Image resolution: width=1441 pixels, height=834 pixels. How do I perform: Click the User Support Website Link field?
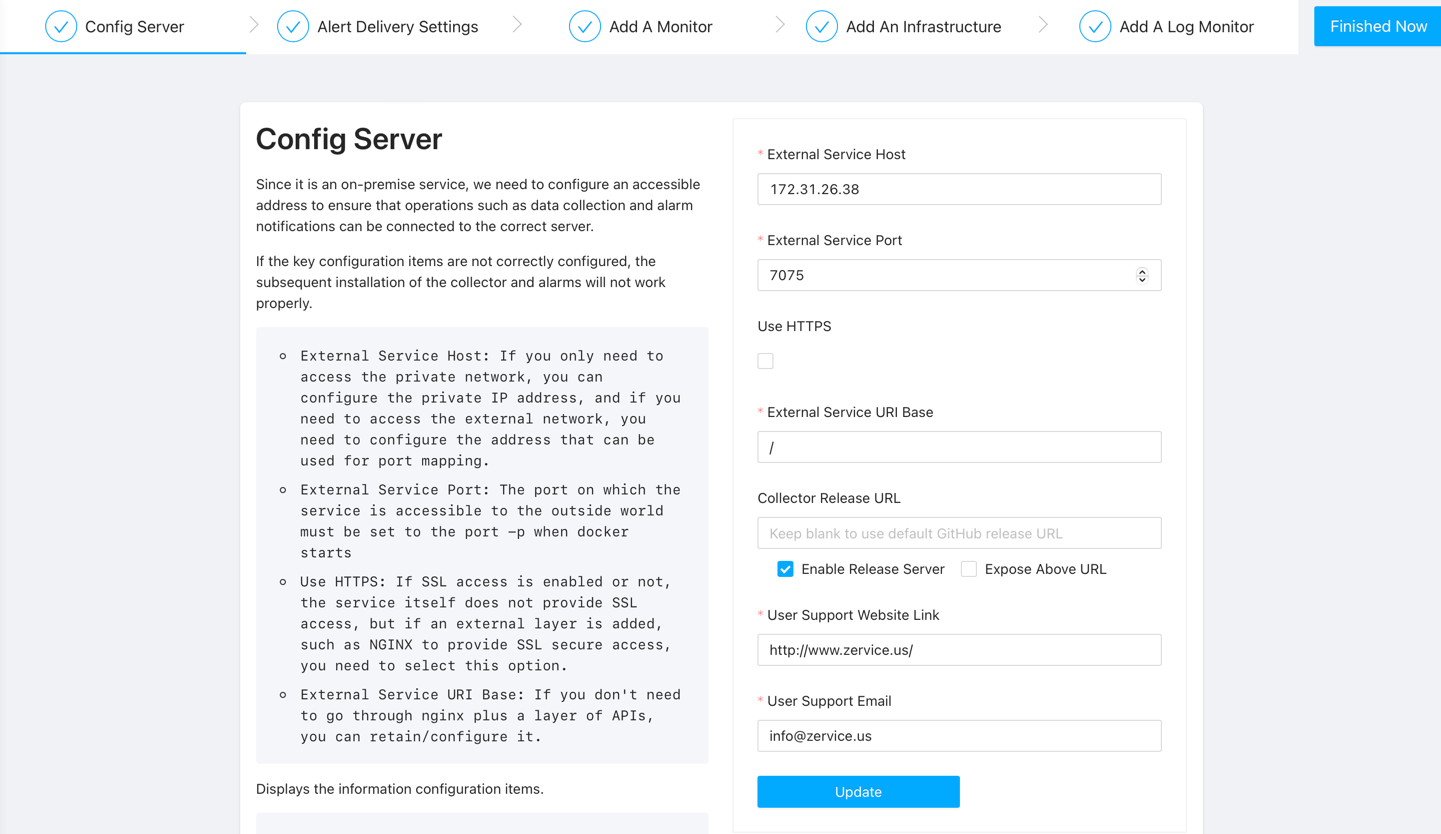pyautogui.click(x=958, y=650)
